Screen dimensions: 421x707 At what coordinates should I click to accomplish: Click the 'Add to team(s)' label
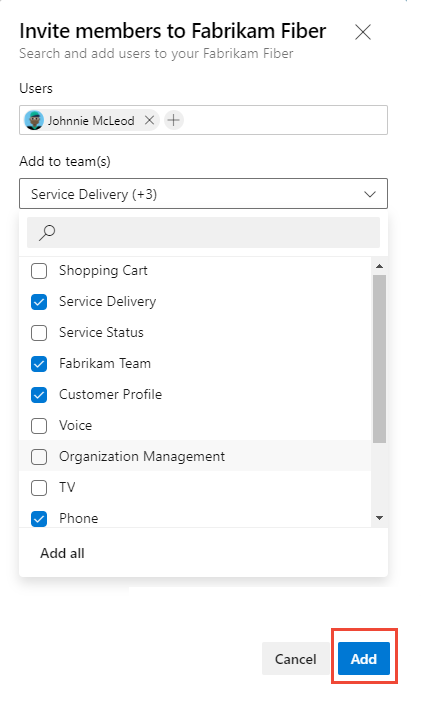65,161
